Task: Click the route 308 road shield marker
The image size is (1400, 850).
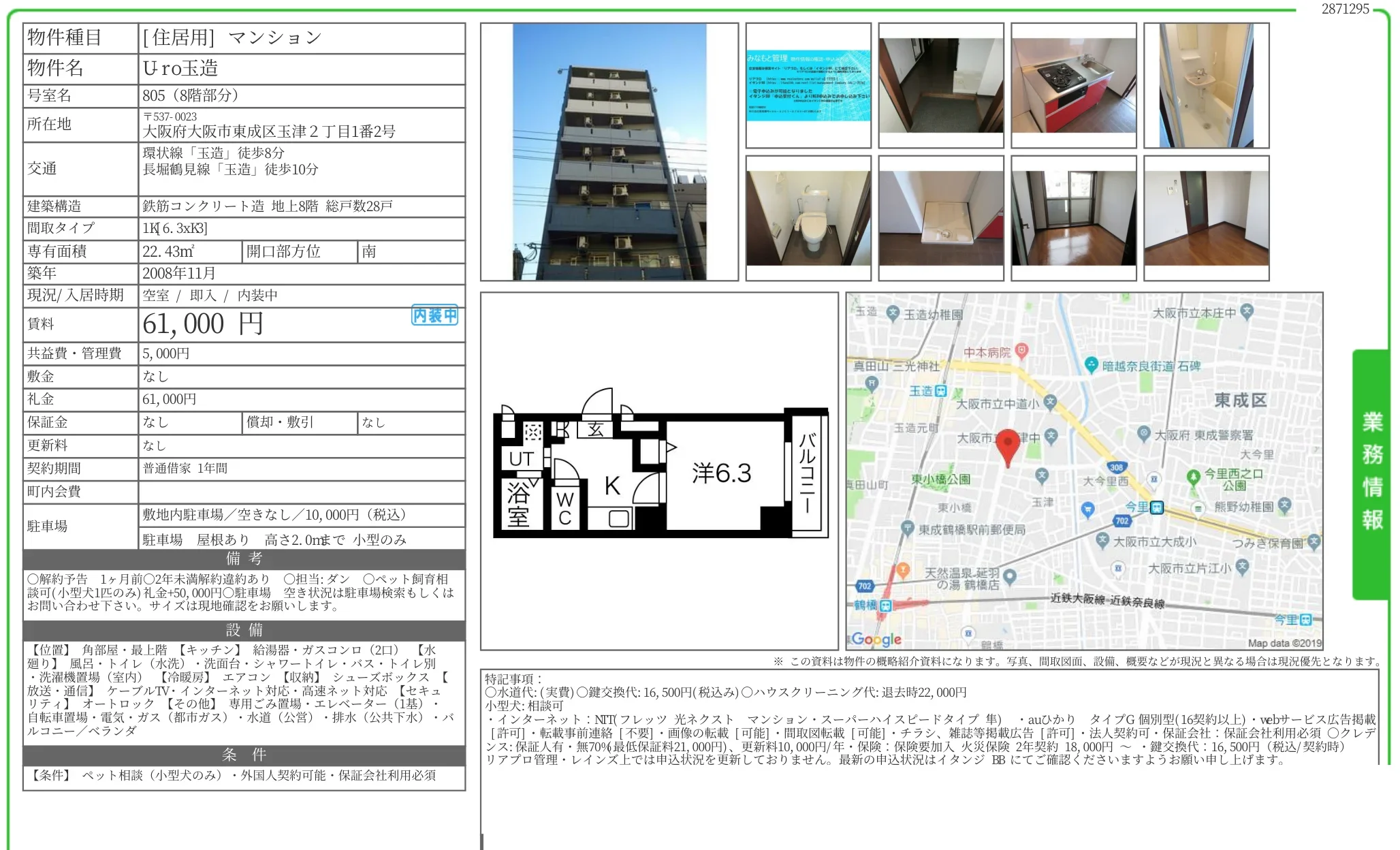Action: pos(1116,468)
